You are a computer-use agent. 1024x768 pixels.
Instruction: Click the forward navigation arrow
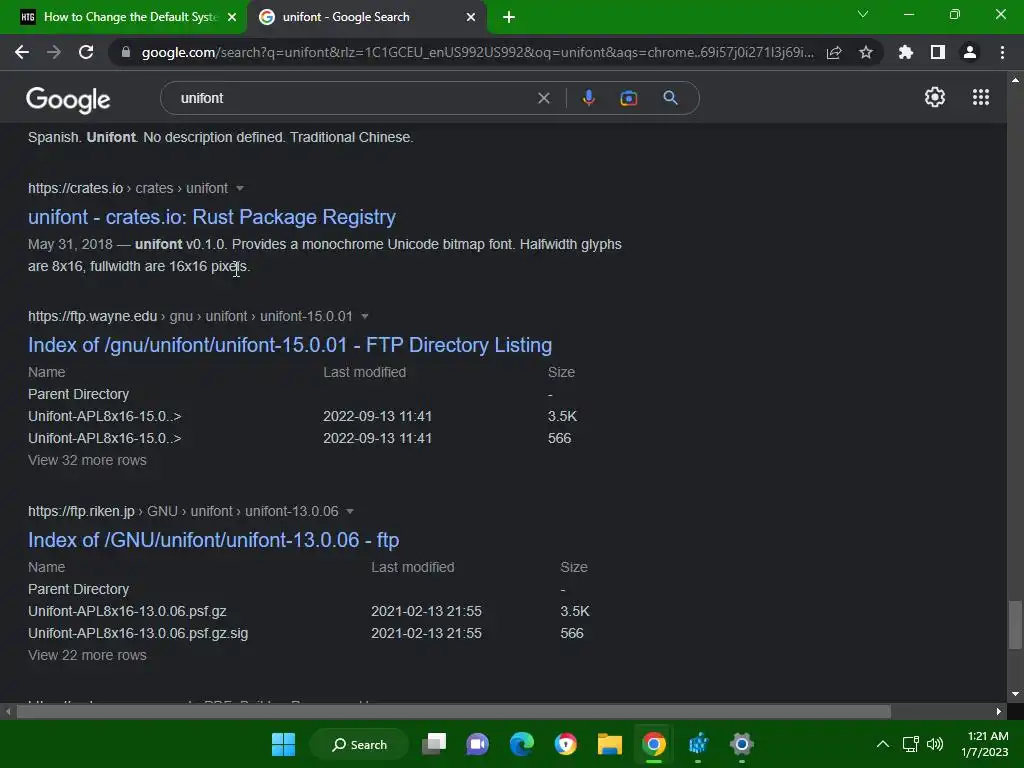[x=54, y=52]
